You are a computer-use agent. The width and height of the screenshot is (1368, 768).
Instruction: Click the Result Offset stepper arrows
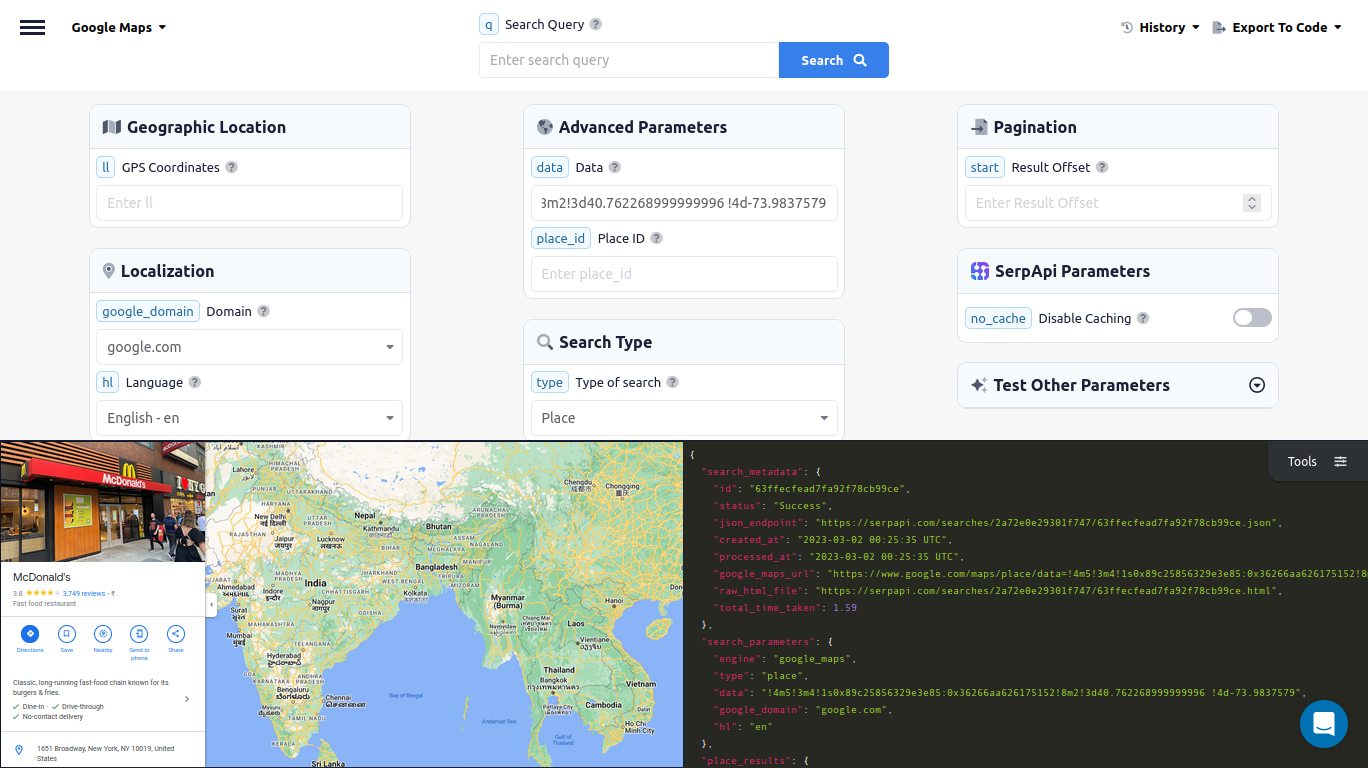[1252, 203]
